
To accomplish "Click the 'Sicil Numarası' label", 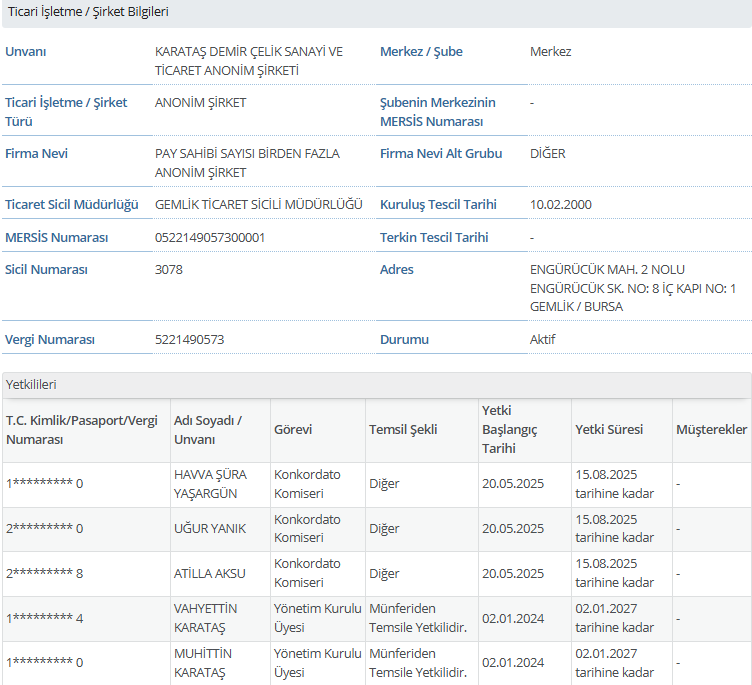I will pos(46,270).
